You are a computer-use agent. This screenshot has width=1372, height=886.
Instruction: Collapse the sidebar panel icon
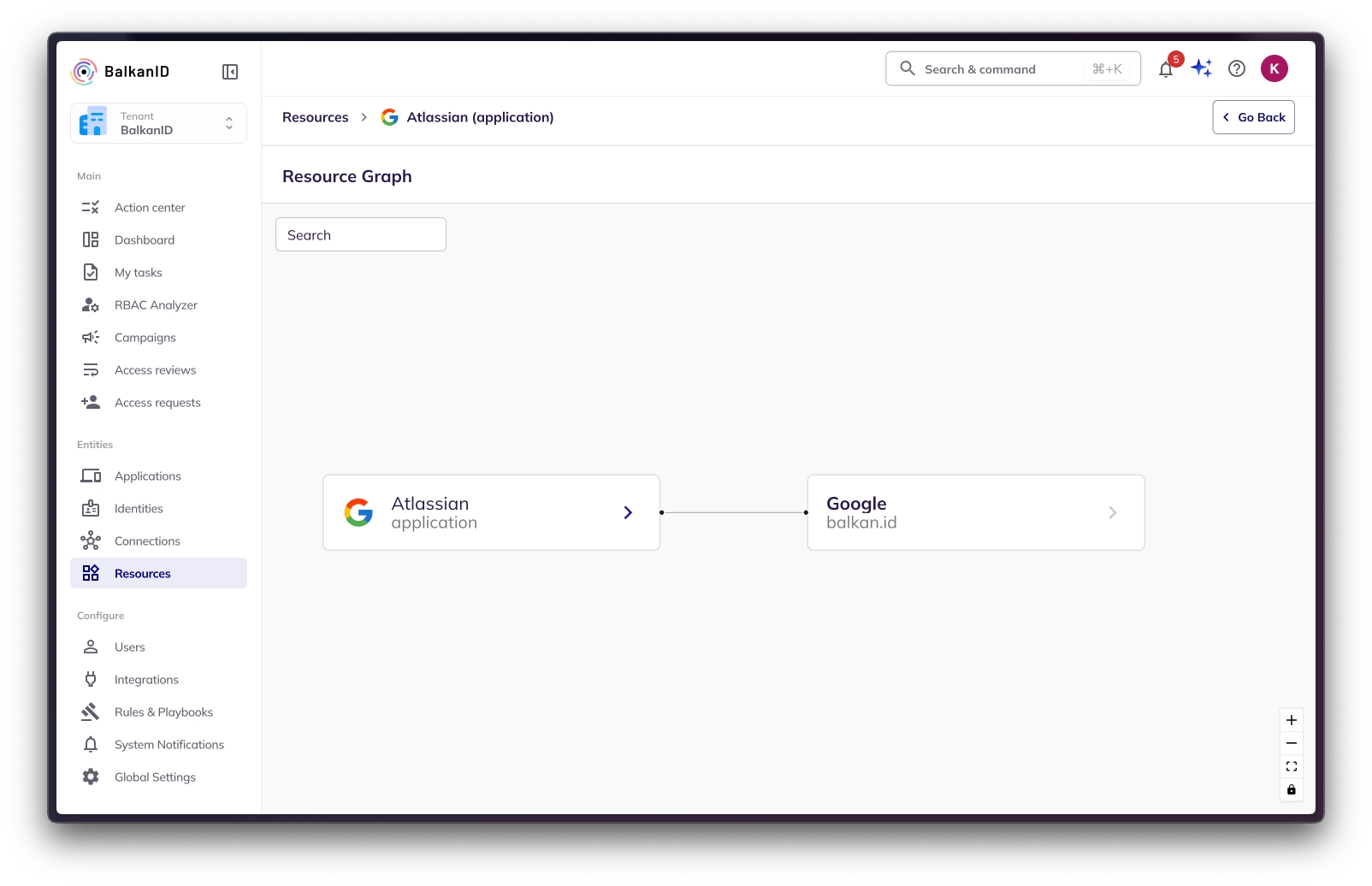click(229, 72)
